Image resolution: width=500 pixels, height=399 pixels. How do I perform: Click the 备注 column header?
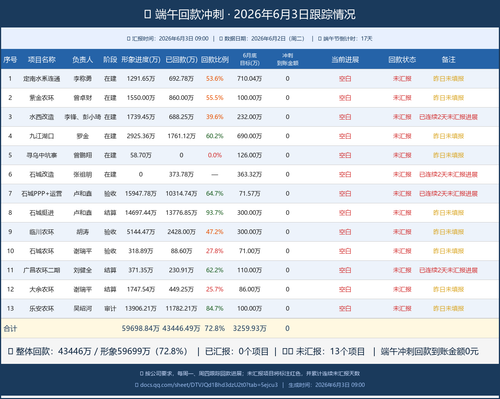click(x=448, y=60)
